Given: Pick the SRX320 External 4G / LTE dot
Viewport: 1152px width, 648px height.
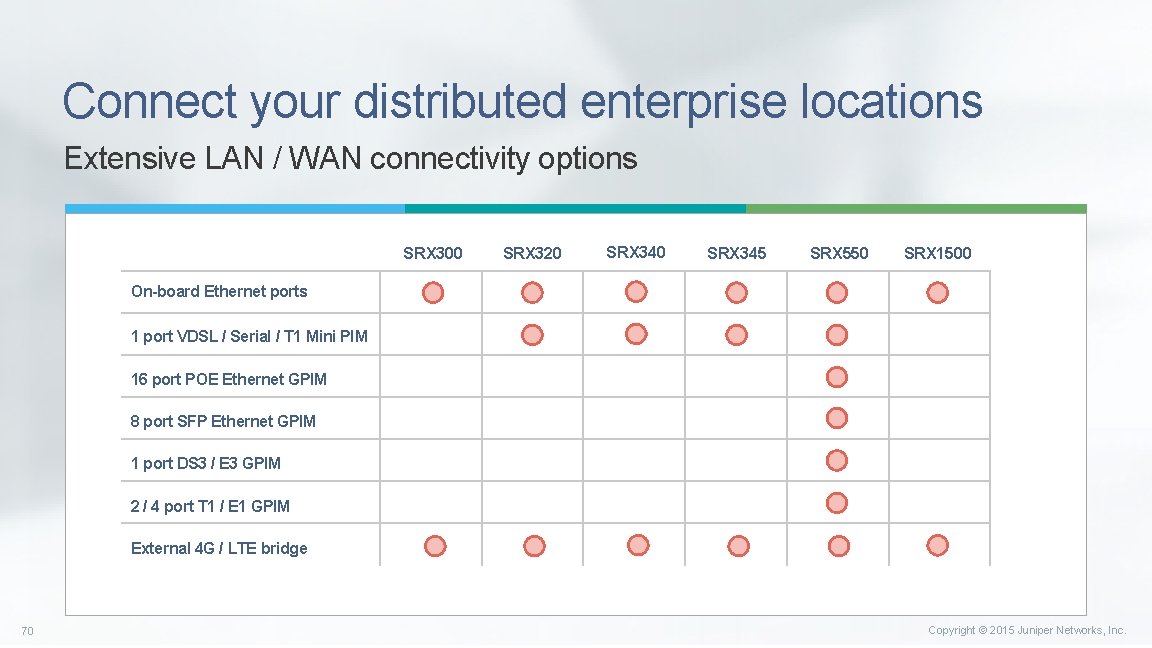Looking at the screenshot, I should (534, 546).
